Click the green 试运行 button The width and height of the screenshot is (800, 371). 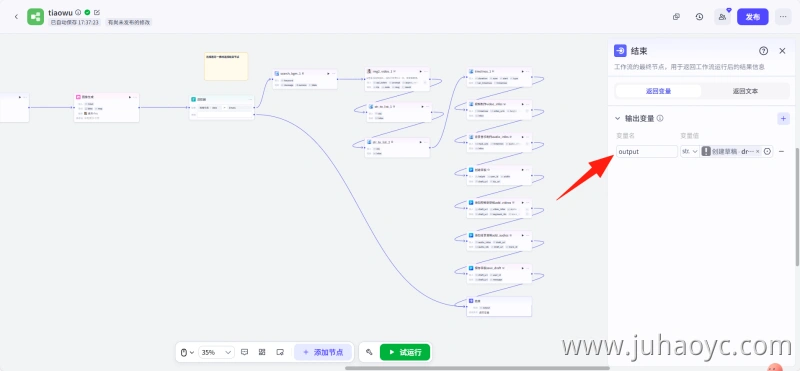(x=405, y=352)
